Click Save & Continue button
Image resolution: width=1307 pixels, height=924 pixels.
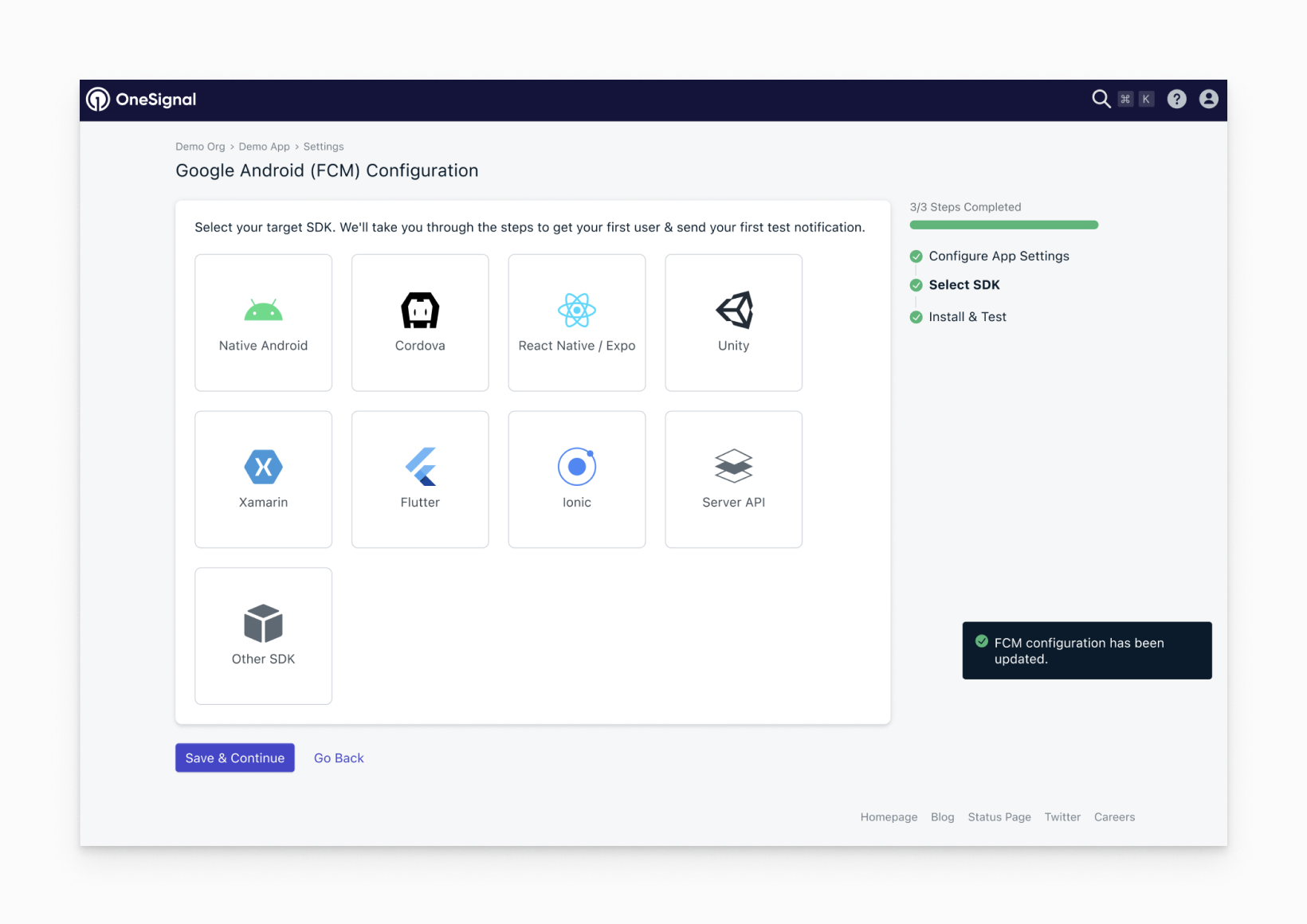point(235,758)
